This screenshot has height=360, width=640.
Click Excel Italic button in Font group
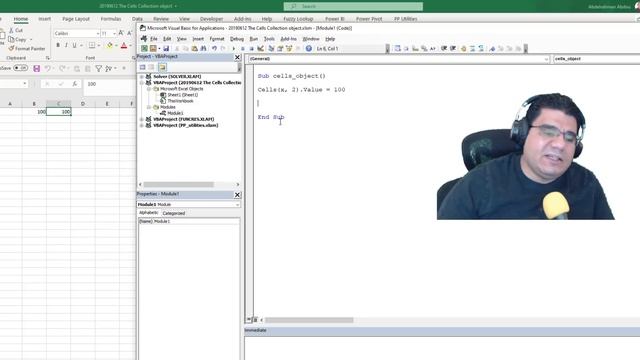point(66,45)
